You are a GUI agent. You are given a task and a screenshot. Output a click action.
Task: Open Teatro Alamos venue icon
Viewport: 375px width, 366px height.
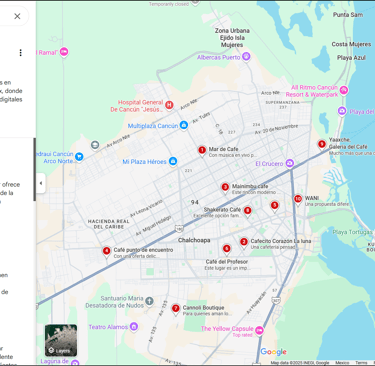134,327
